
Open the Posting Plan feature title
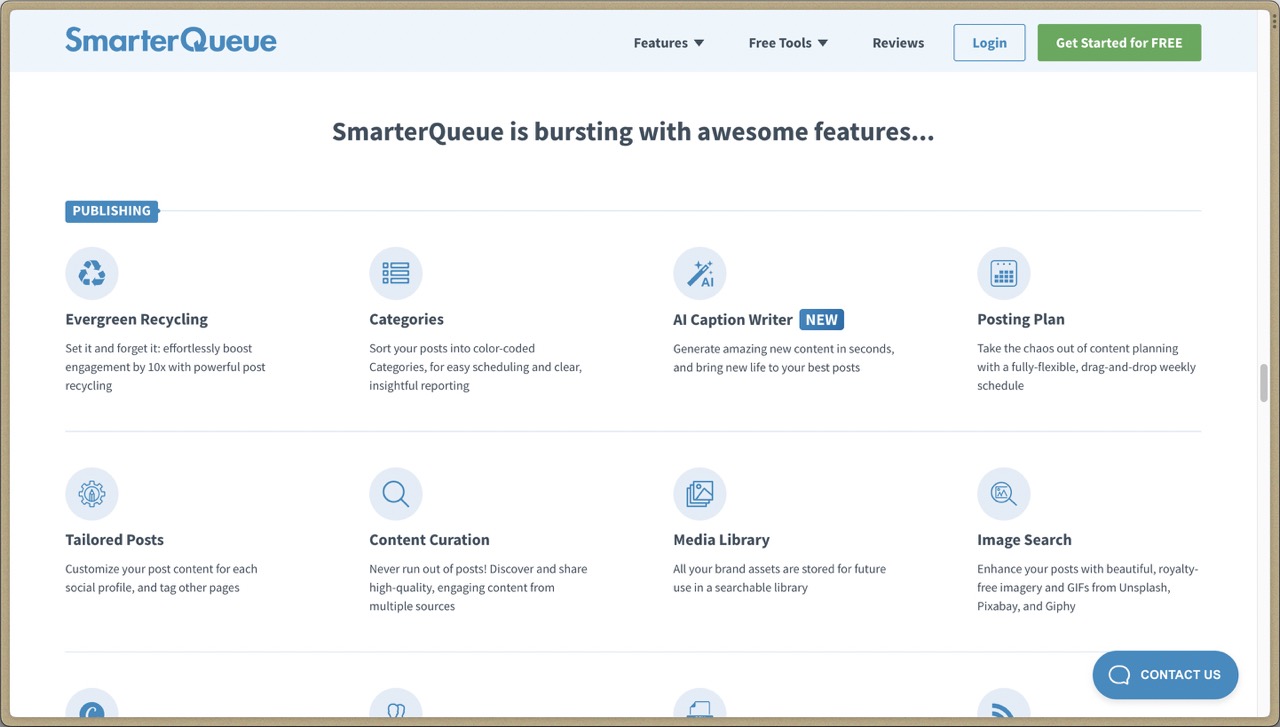[1021, 319]
